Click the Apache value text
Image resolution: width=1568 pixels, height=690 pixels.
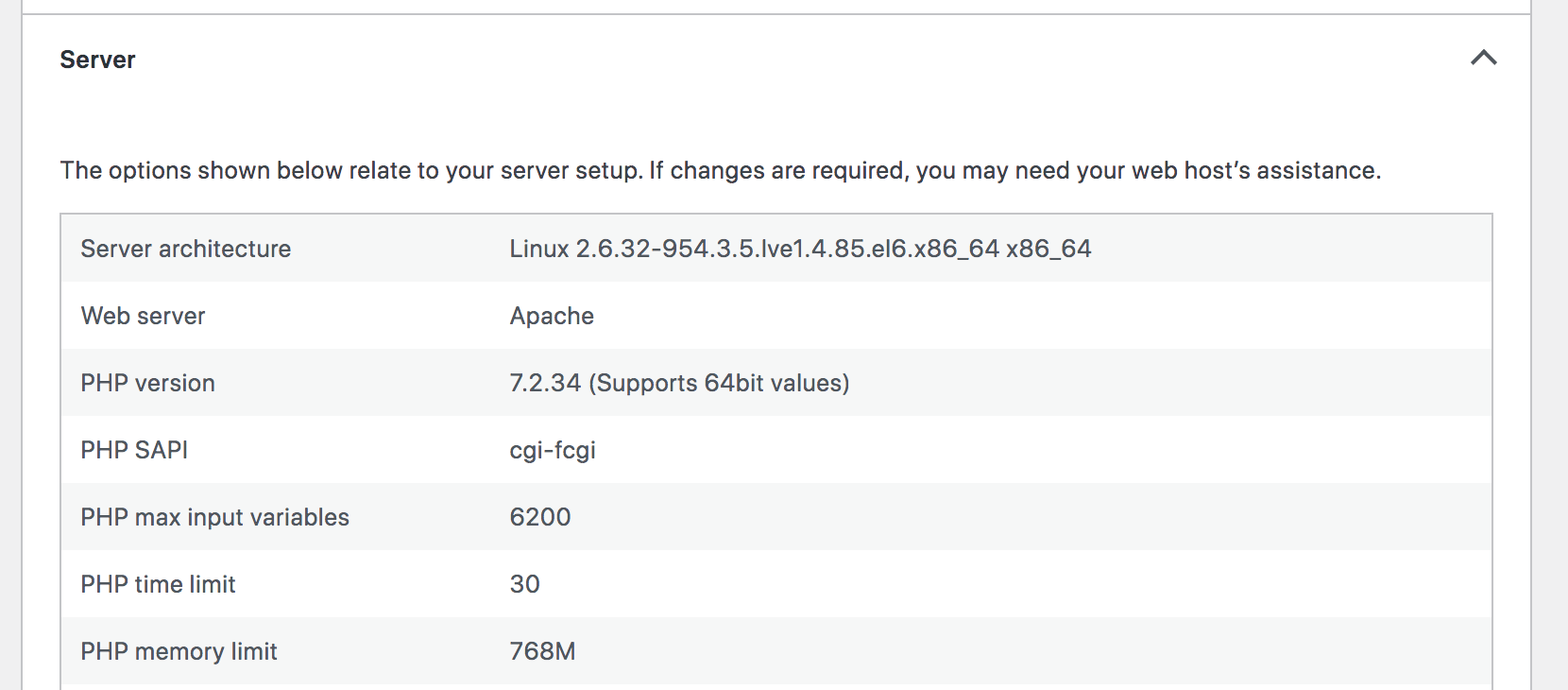point(552,316)
